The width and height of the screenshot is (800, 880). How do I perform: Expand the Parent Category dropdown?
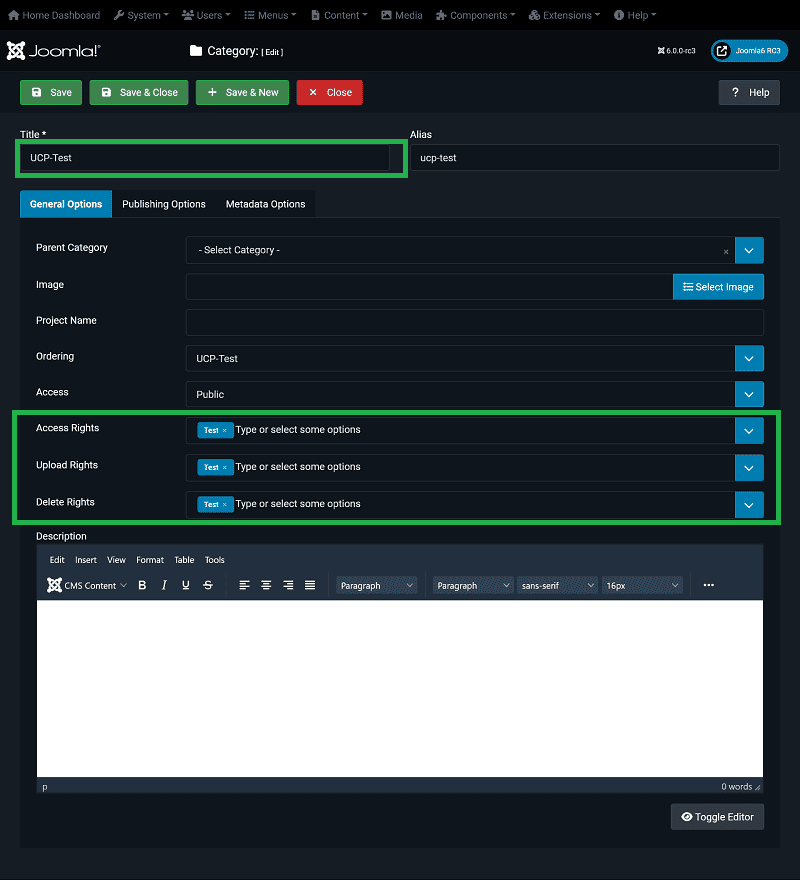click(x=749, y=250)
